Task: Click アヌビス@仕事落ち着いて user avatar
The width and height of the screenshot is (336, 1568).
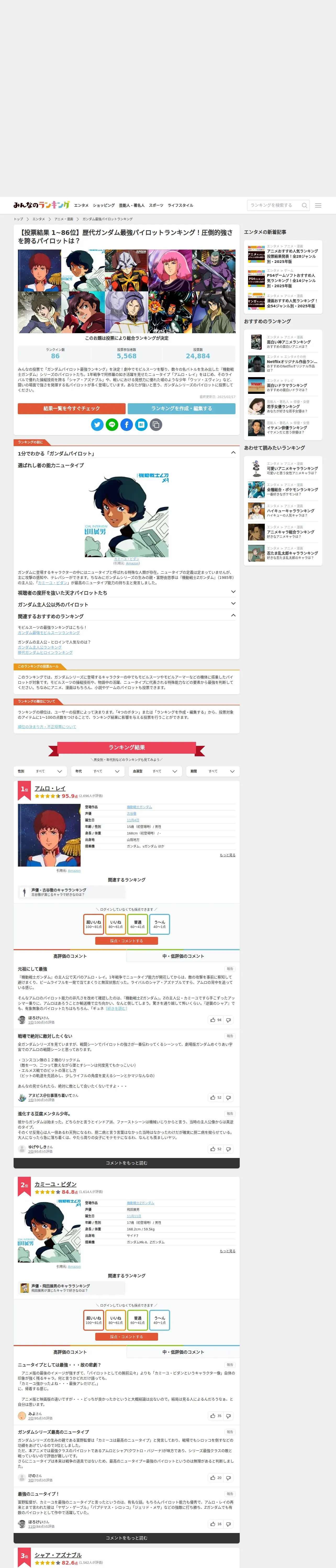Action: coord(22,1098)
